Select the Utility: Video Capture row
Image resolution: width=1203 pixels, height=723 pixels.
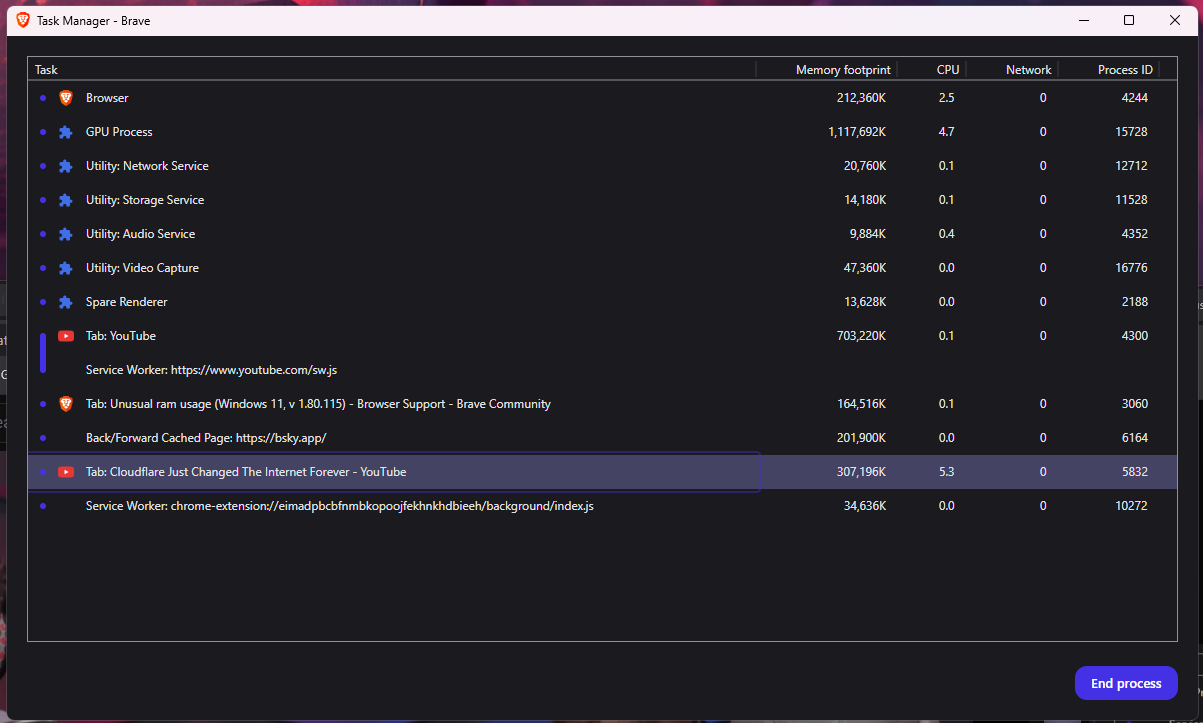click(x=602, y=268)
